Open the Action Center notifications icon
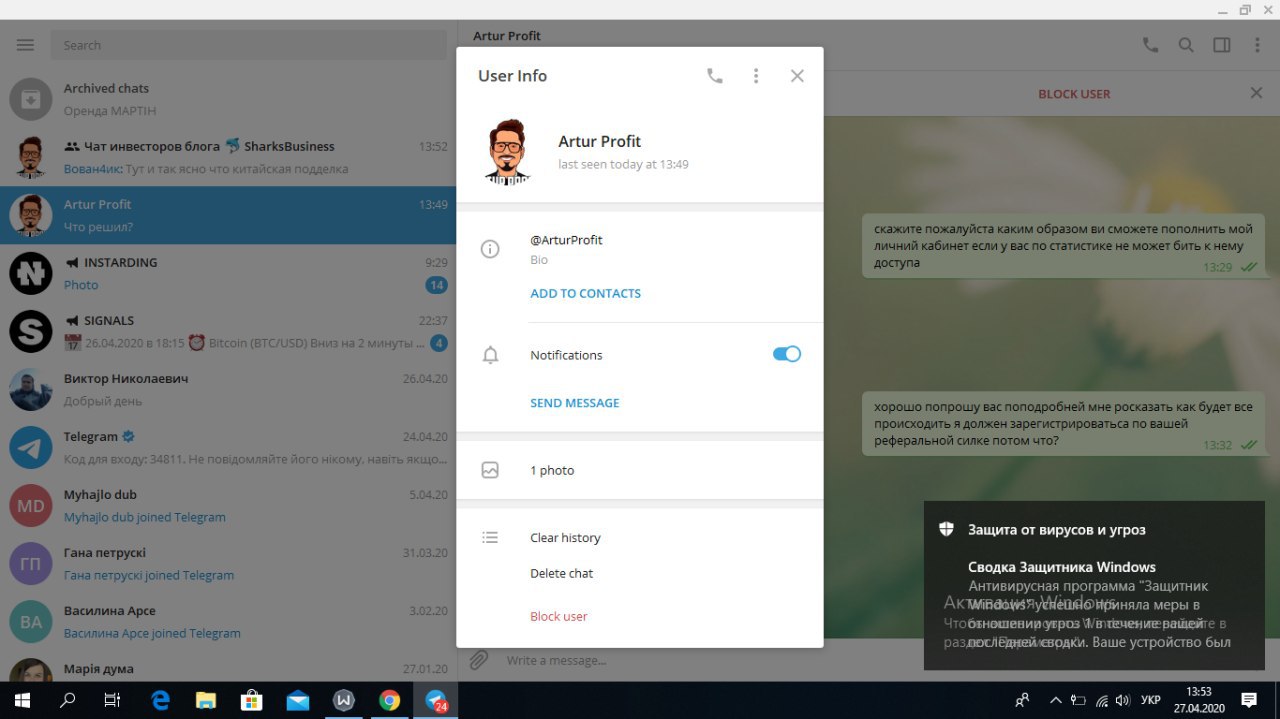The width and height of the screenshot is (1280, 719). (1249, 700)
